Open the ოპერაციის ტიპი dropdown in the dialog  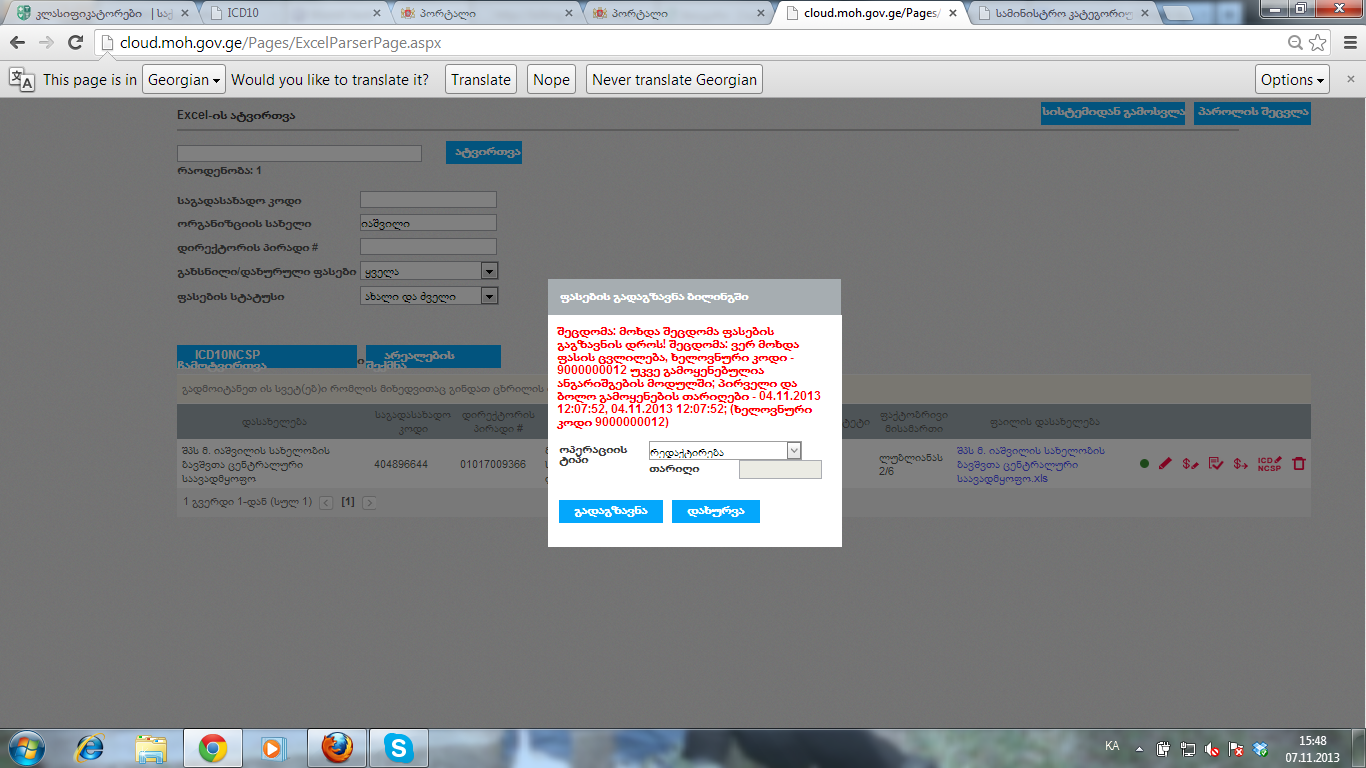[725, 451]
